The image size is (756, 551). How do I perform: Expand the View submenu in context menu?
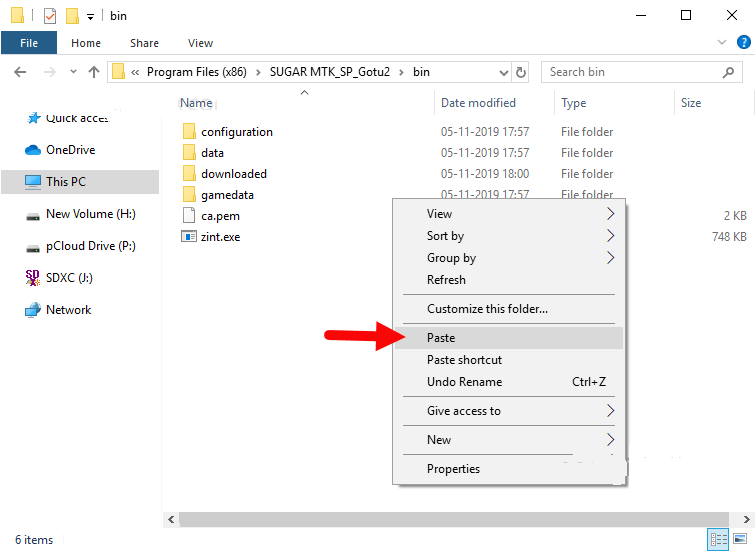coord(610,214)
